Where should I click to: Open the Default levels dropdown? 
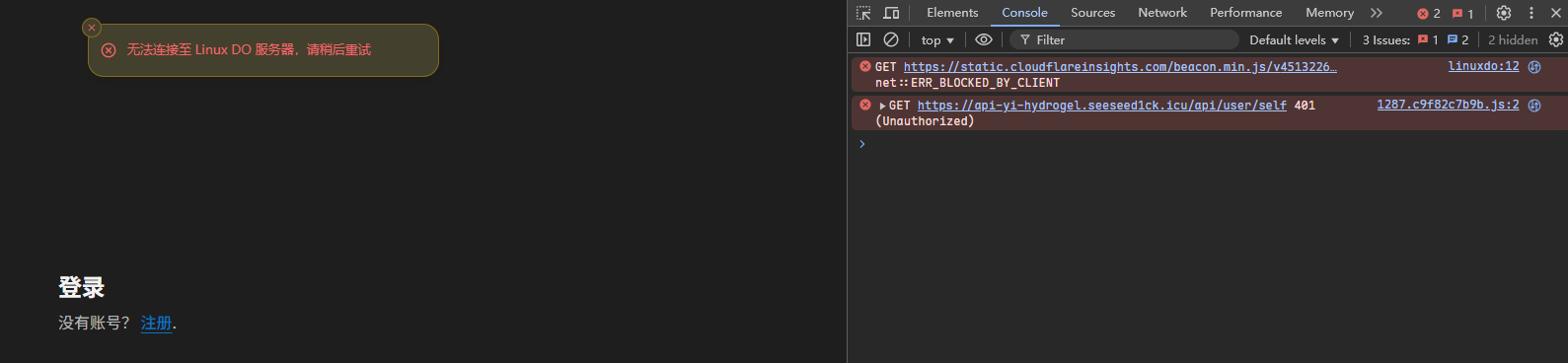[x=1294, y=40]
